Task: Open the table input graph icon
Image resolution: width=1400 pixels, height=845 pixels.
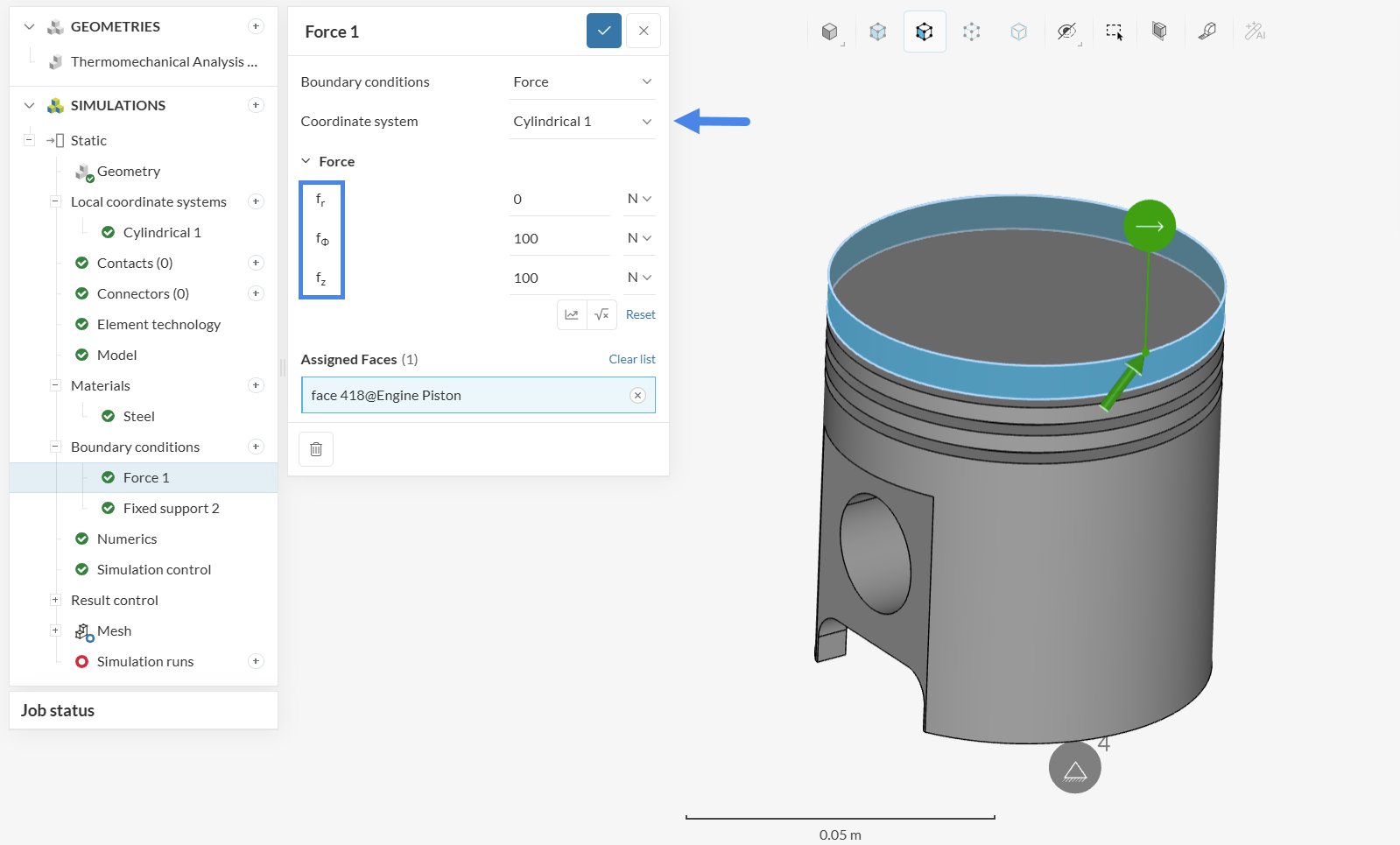Action: tap(572, 314)
